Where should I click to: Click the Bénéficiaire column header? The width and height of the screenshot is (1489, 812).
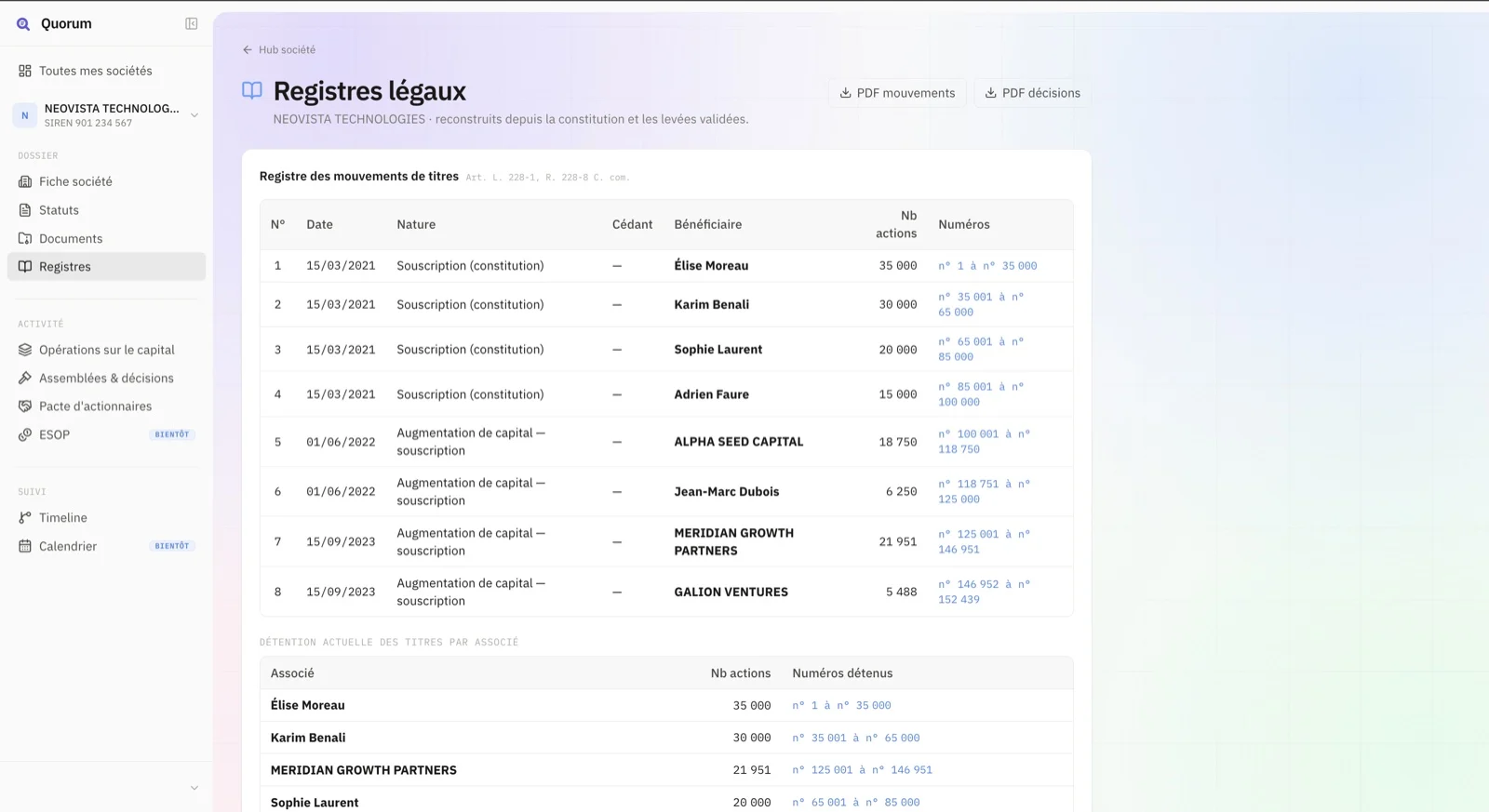pyautogui.click(x=708, y=225)
